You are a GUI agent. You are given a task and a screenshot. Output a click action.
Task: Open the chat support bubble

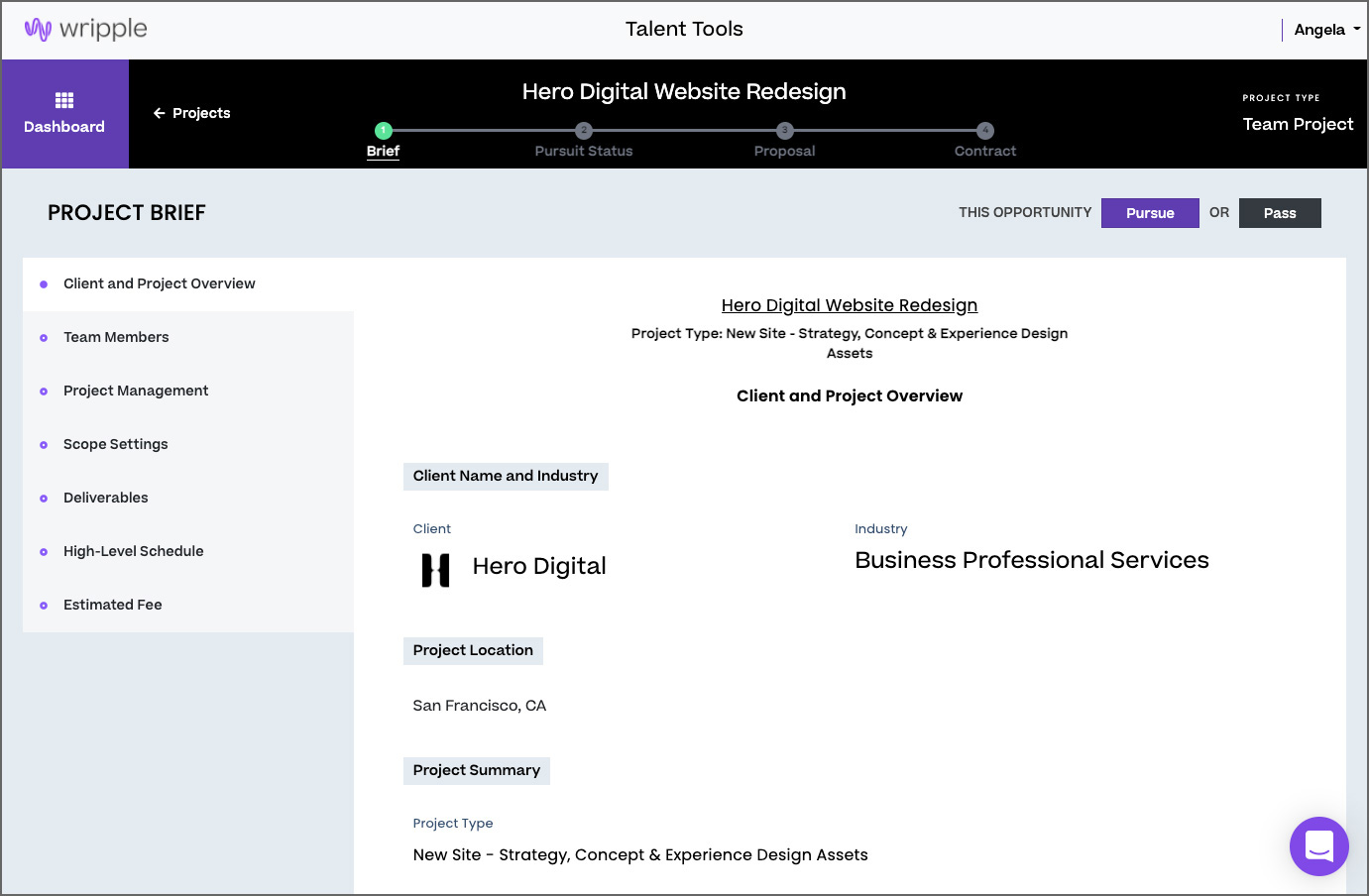click(1318, 846)
